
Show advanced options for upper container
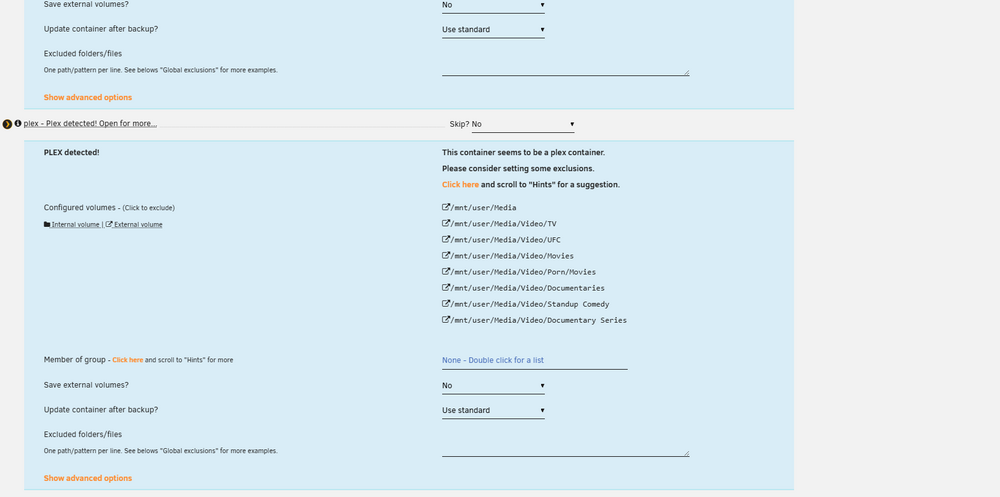coord(88,98)
